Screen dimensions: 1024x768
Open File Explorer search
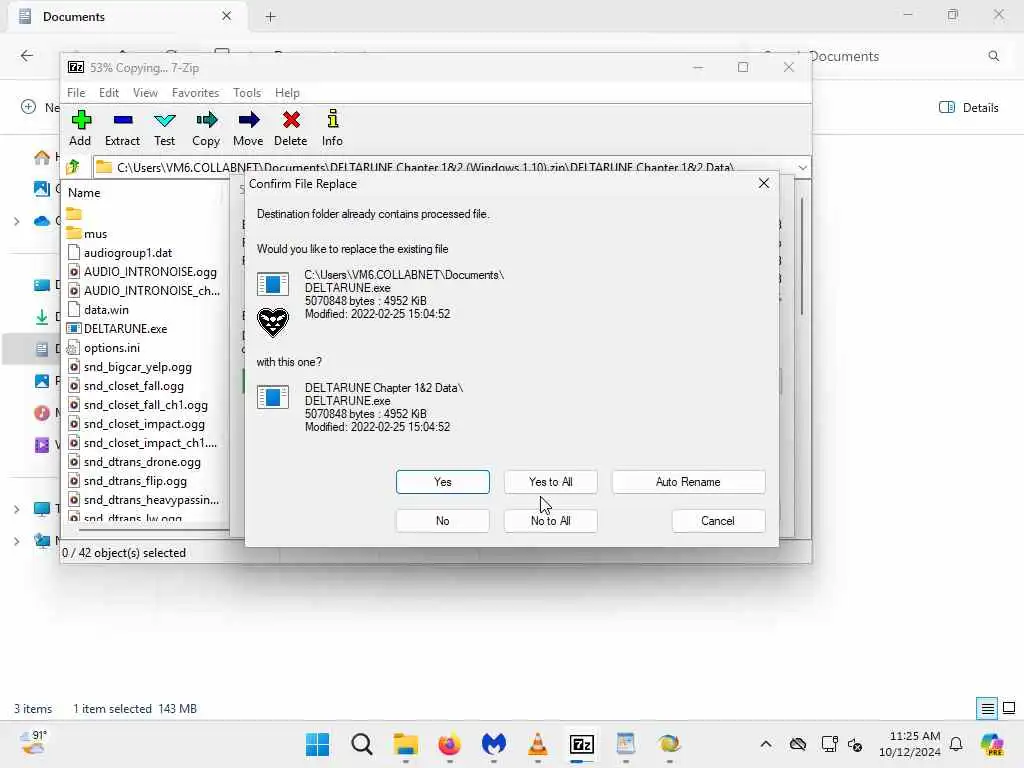point(993,56)
